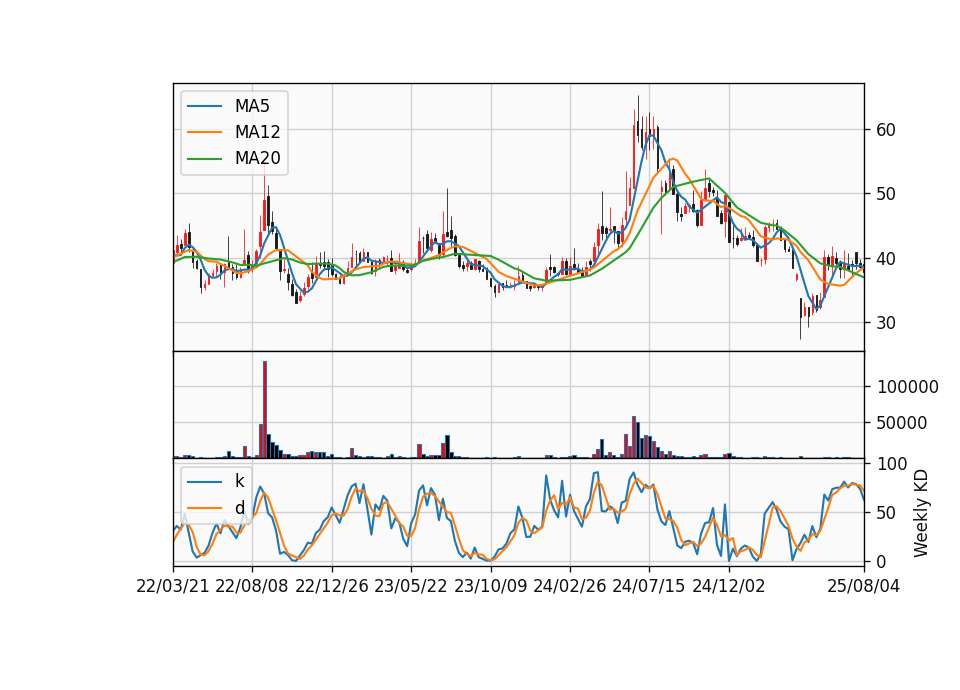Click the tallest volume bar near 22/08/08
960x690 pixels.
tap(265, 410)
